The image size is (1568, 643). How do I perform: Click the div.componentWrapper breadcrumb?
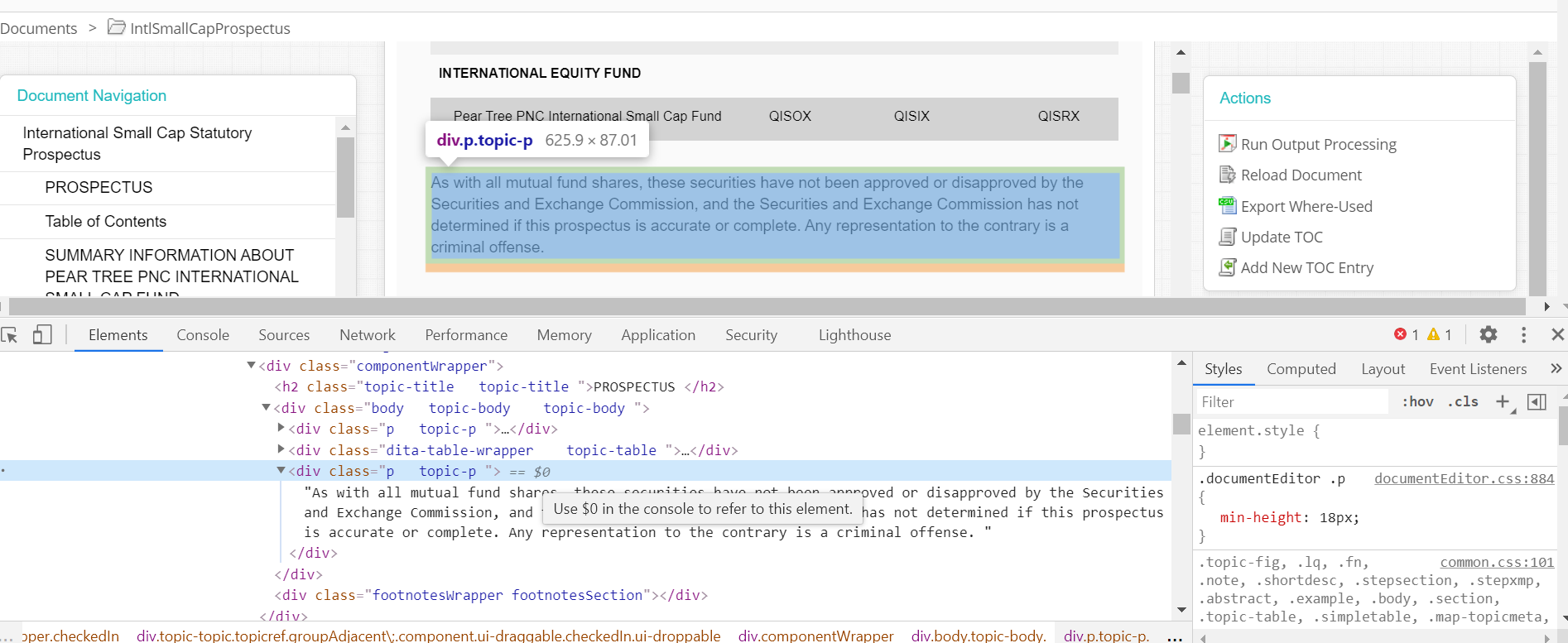click(x=815, y=635)
